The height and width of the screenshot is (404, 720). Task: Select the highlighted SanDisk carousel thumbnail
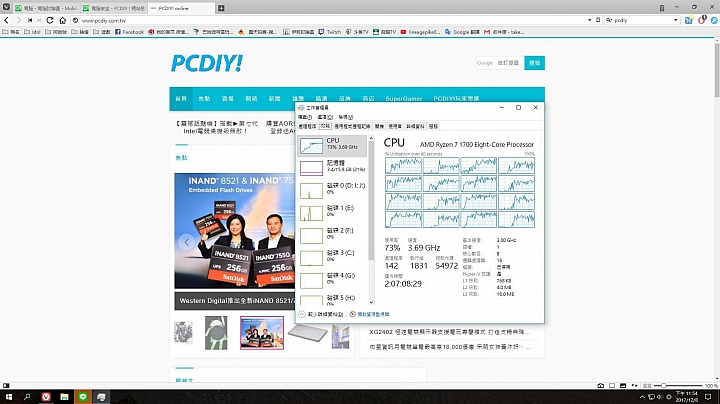262,333
